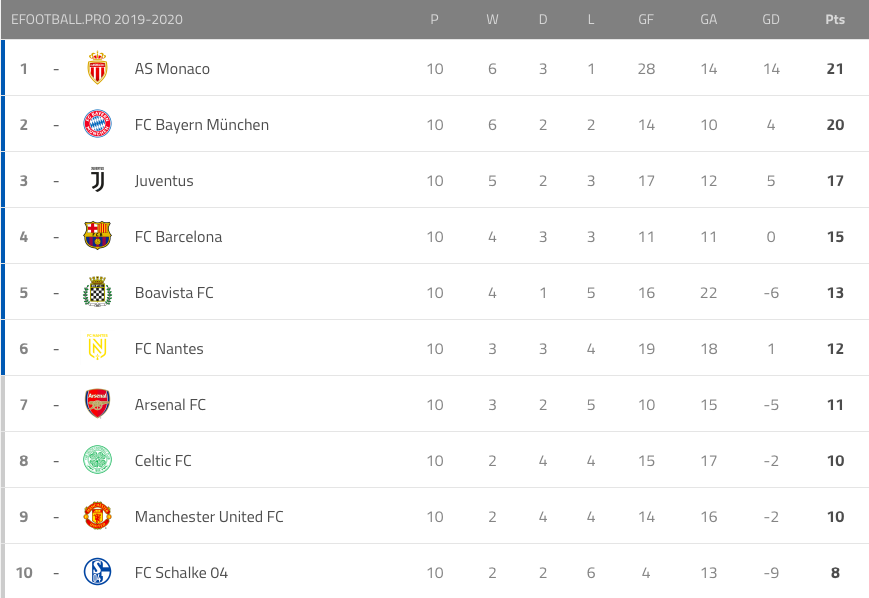Click the Arsenal FC crest
The image size is (869, 598).
point(97,405)
